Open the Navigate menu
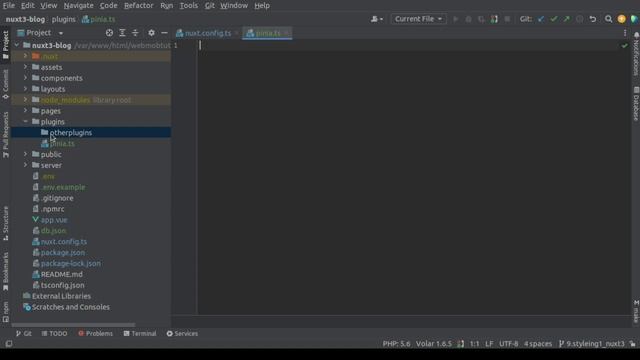Screen dimensions: 640x360 click(78, 6)
